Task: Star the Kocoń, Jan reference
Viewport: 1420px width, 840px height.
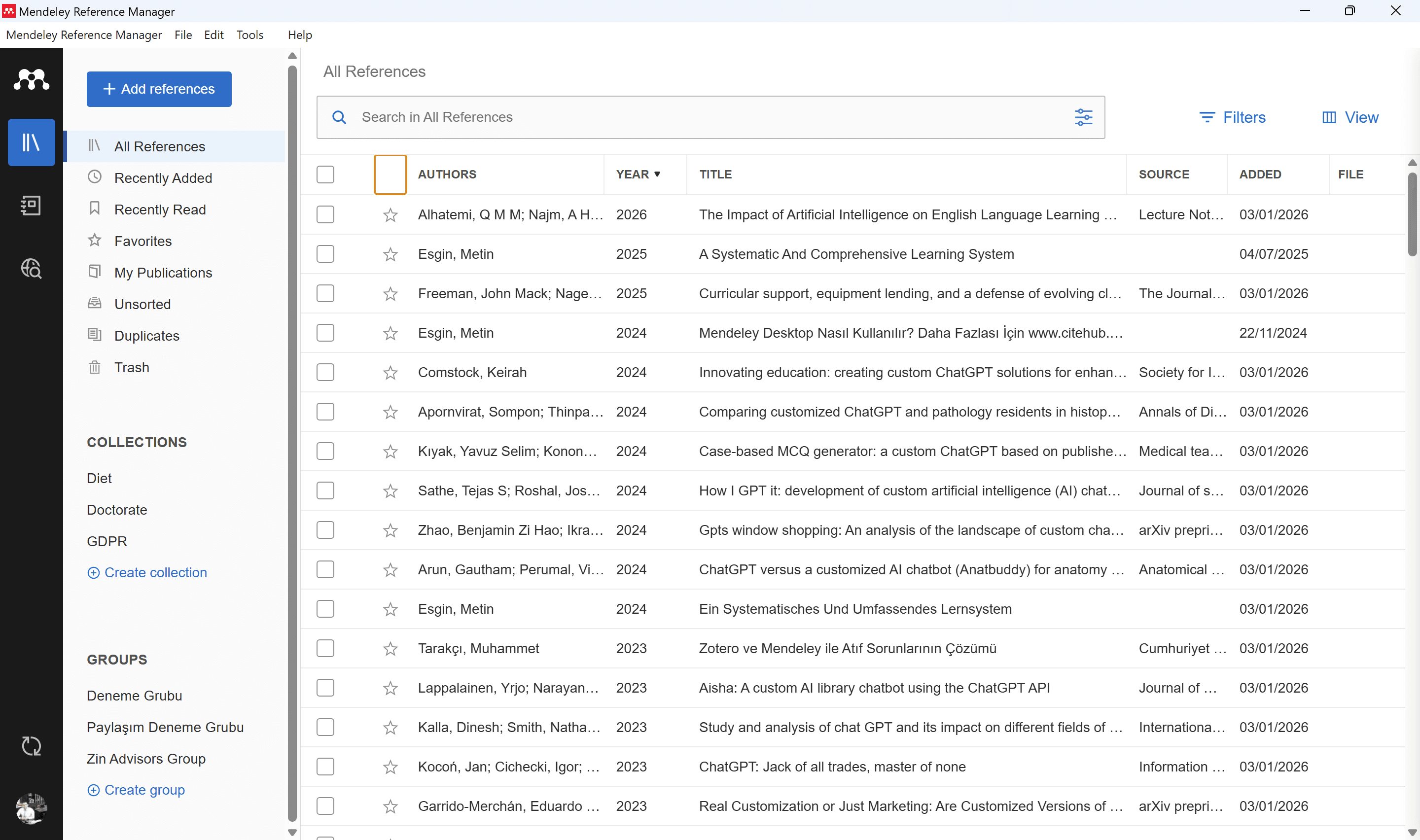Action: 390,767
